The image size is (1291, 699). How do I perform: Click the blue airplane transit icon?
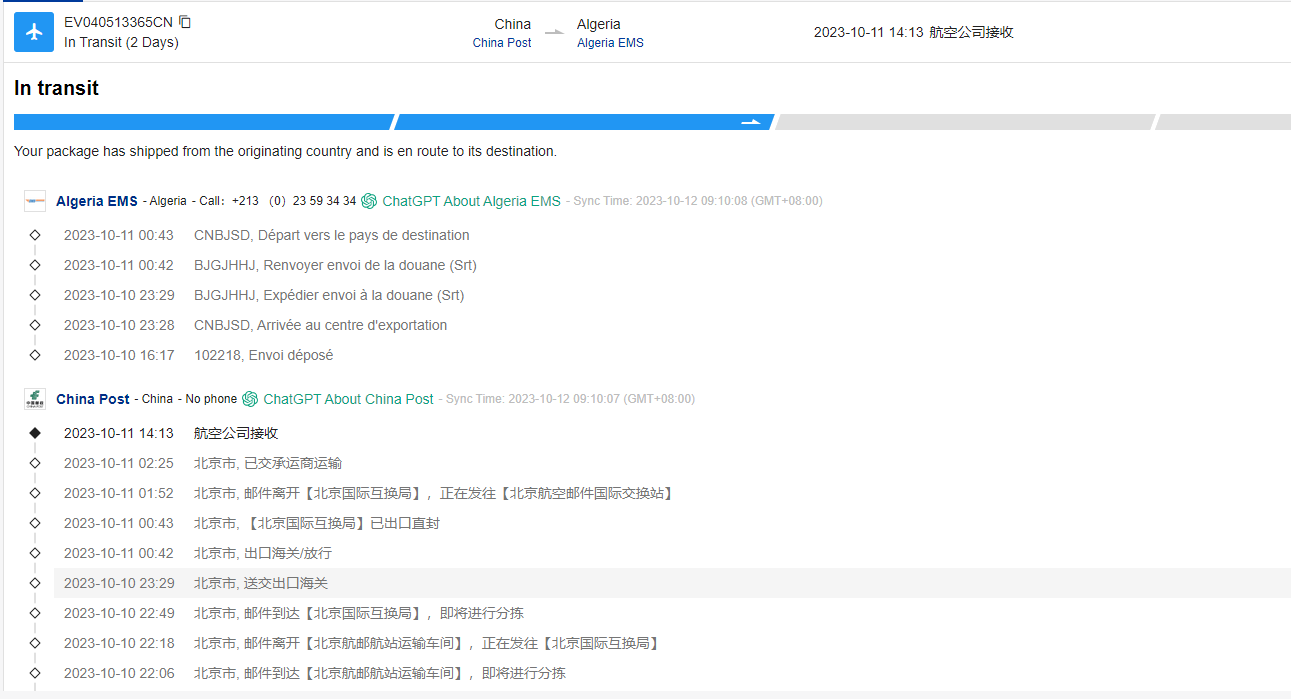(x=34, y=32)
